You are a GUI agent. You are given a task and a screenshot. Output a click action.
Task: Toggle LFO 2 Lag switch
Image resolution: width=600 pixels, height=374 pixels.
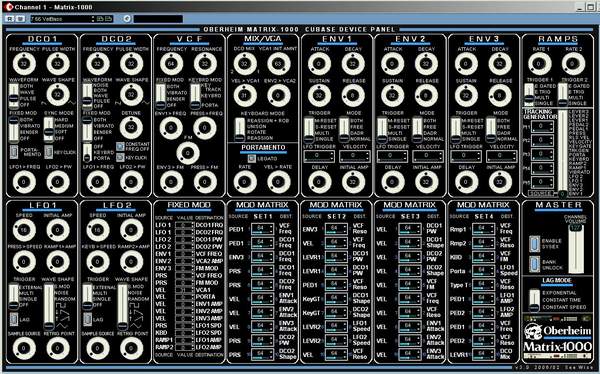87,318
